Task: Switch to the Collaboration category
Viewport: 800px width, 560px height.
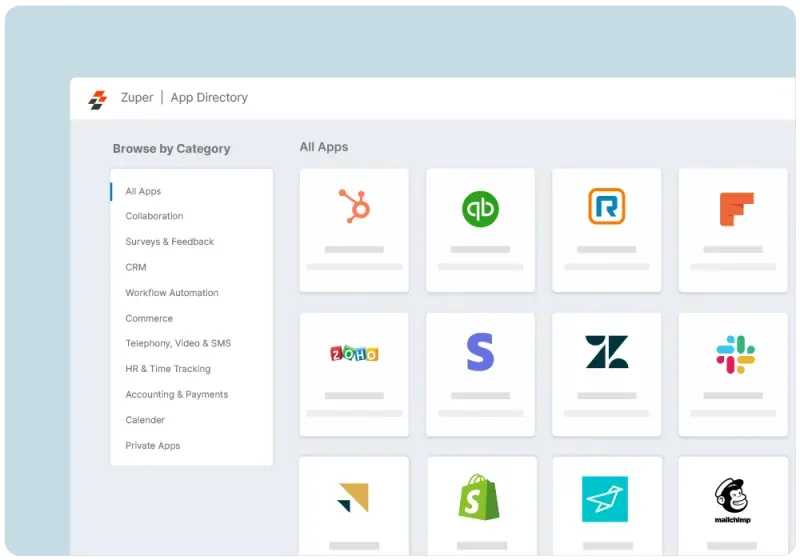Action: tap(154, 216)
